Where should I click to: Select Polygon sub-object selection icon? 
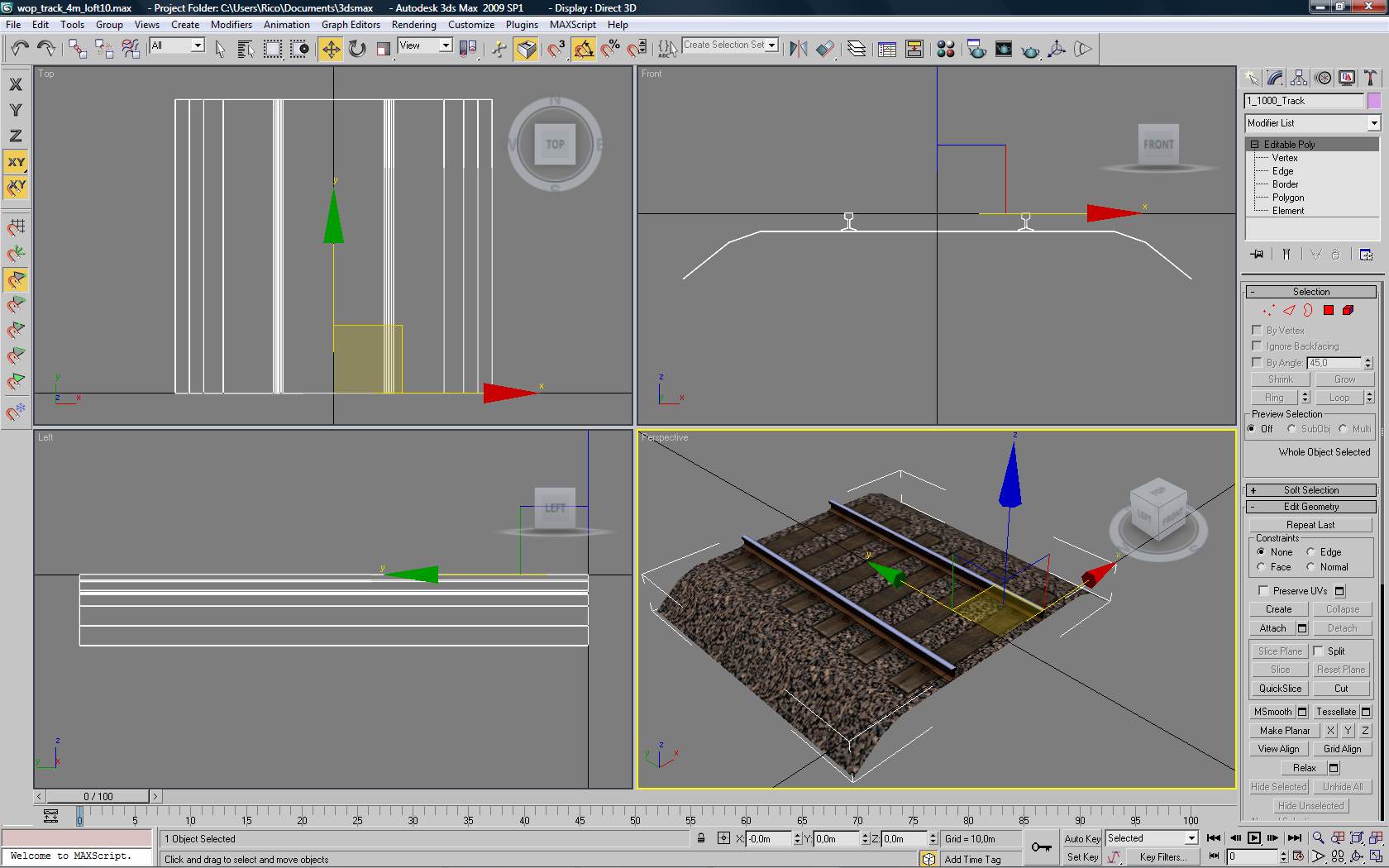[1328, 311]
